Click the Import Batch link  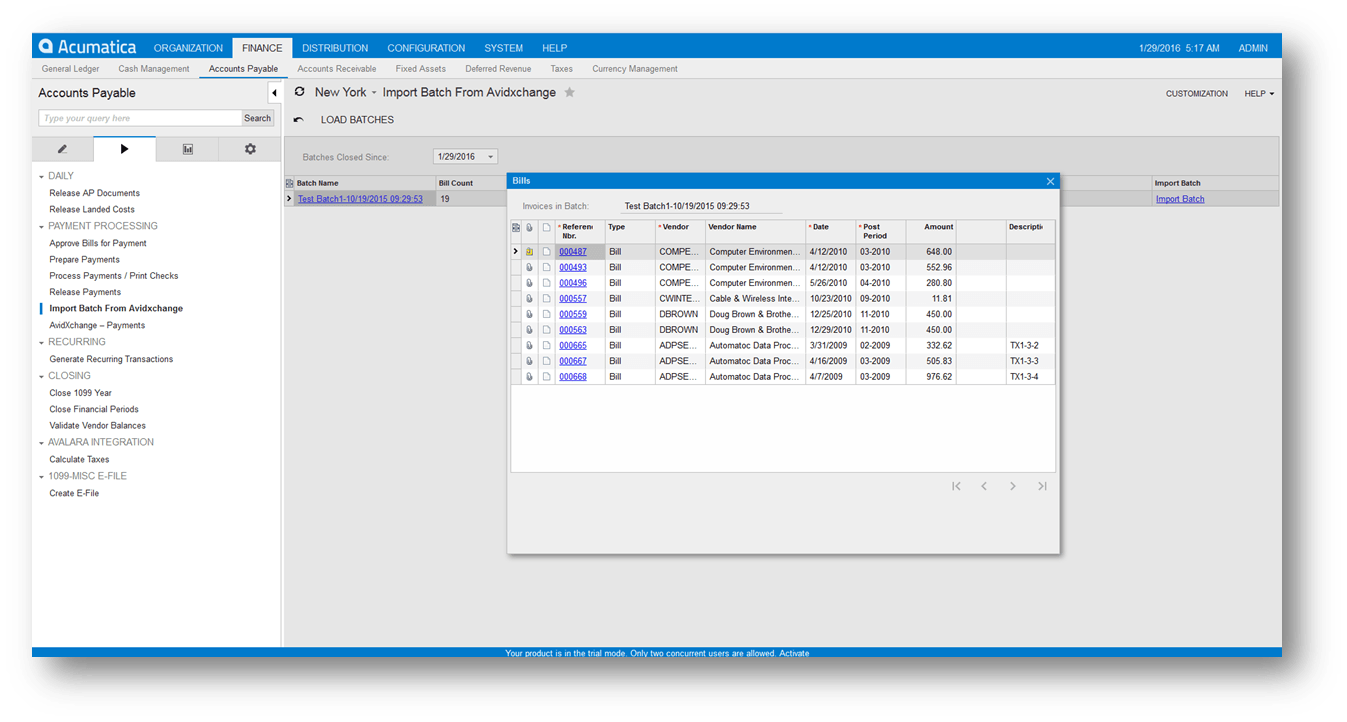click(1180, 199)
